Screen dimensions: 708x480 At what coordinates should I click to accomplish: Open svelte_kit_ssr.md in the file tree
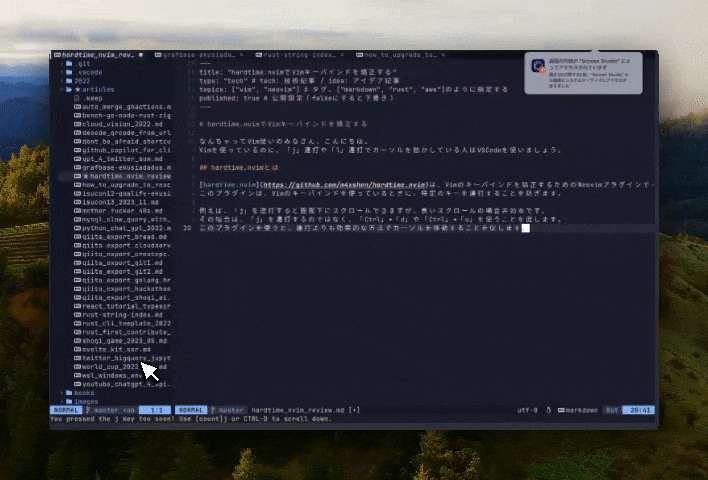click(116, 350)
